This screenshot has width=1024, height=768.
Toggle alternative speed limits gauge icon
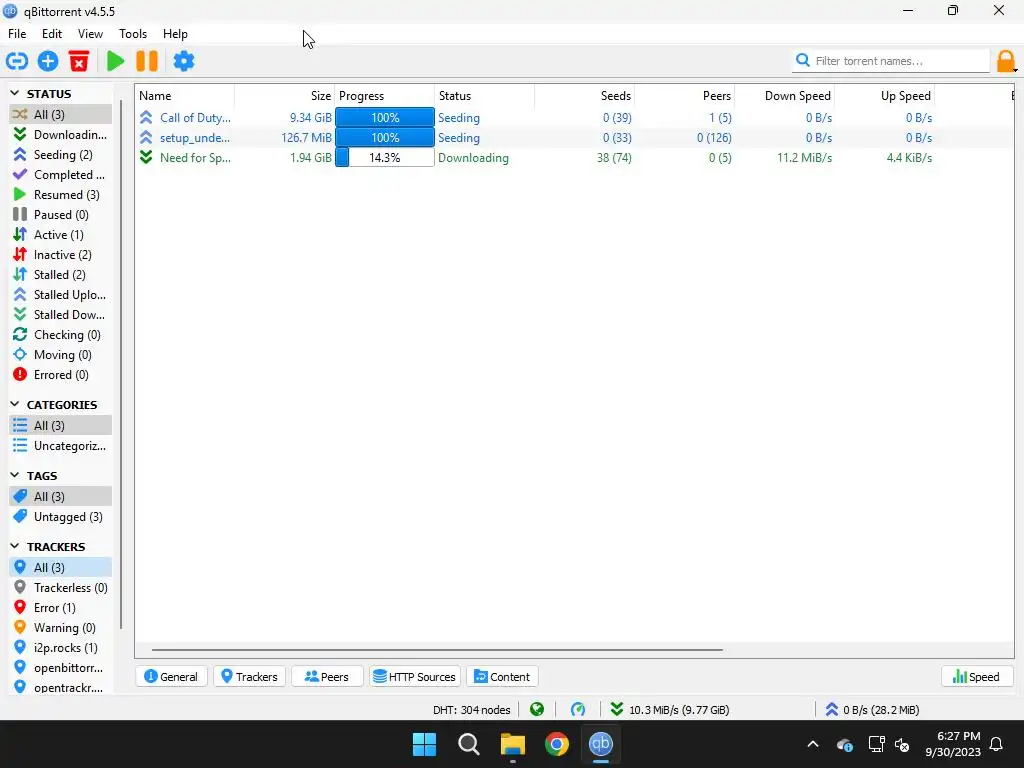click(x=578, y=709)
